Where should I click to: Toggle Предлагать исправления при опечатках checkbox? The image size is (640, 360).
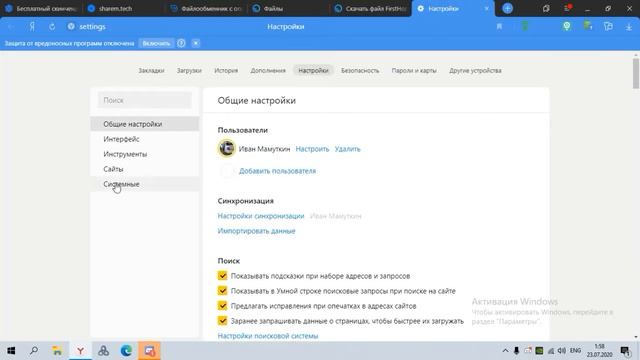coord(222,306)
